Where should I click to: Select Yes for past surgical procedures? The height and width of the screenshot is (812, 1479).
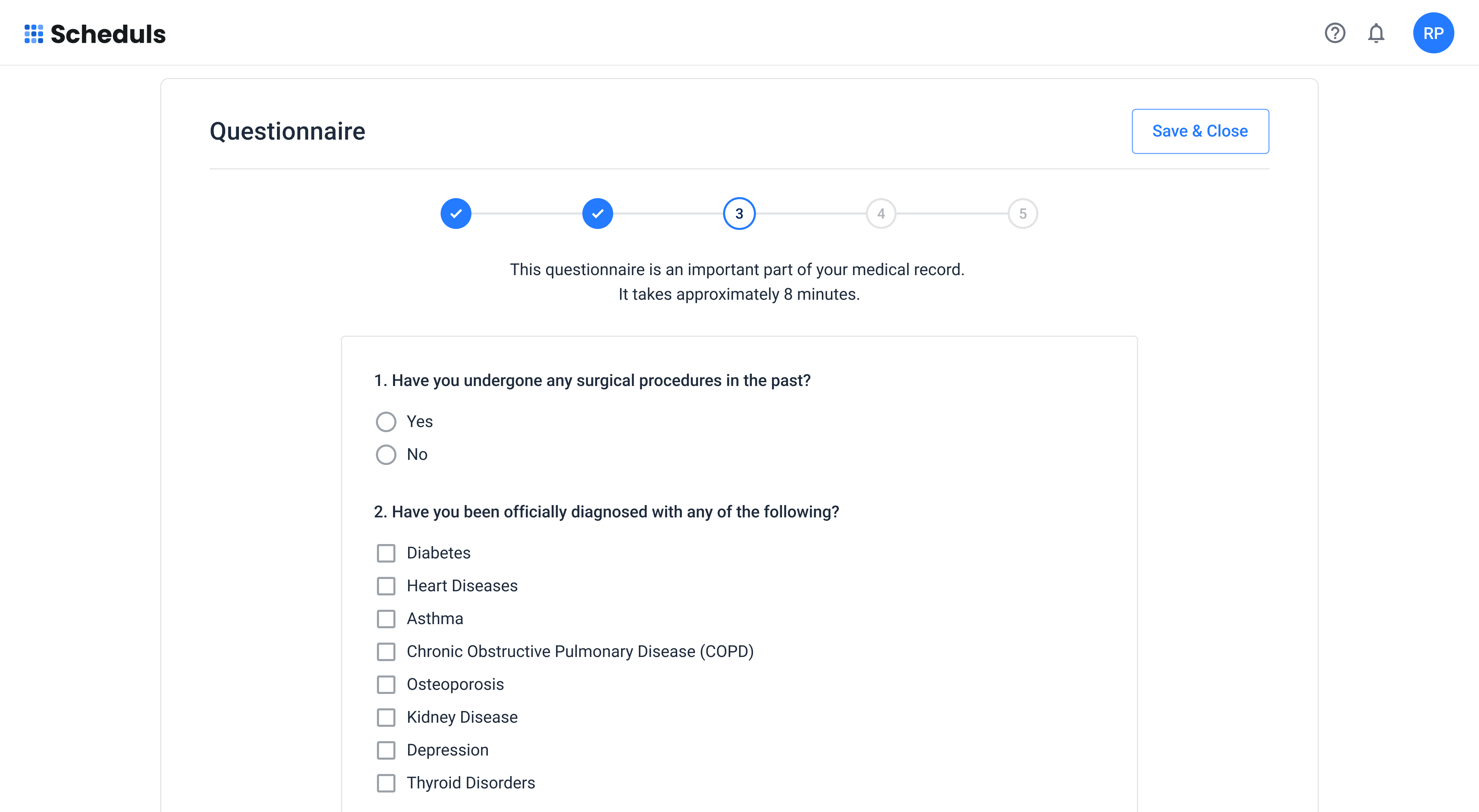pos(386,422)
